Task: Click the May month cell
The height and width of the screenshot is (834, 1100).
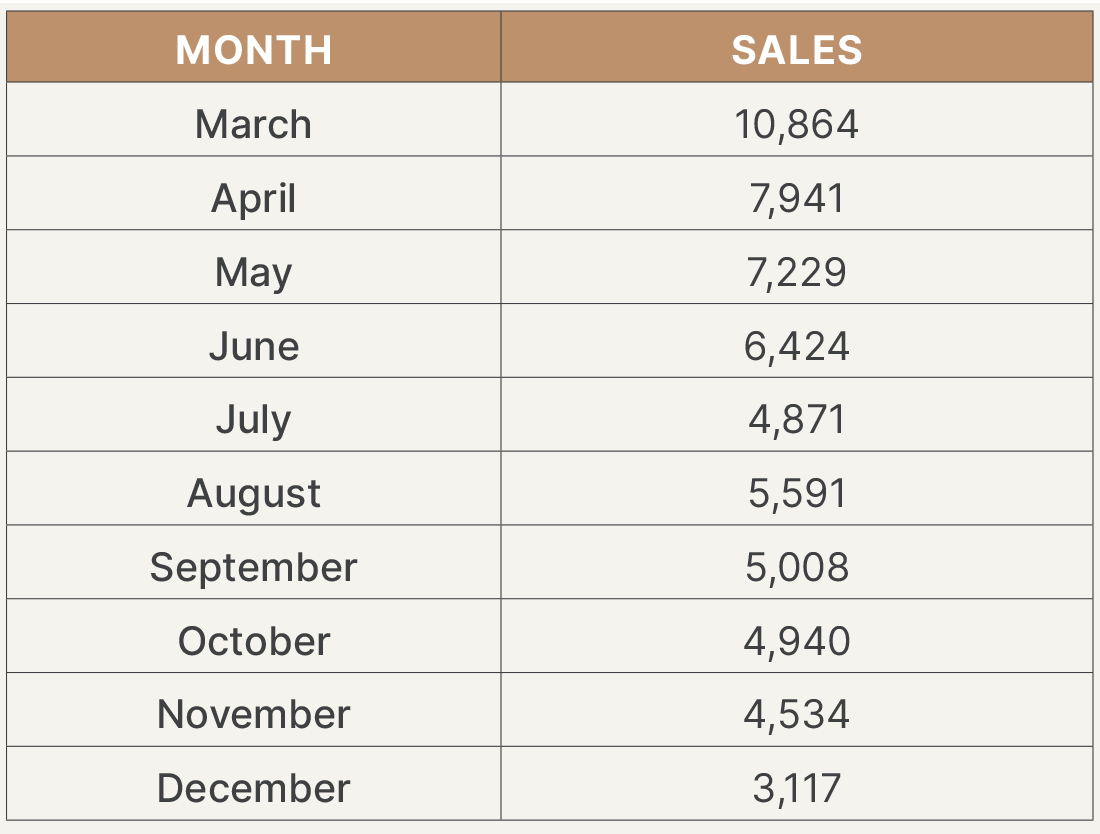Action: point(254,272)
